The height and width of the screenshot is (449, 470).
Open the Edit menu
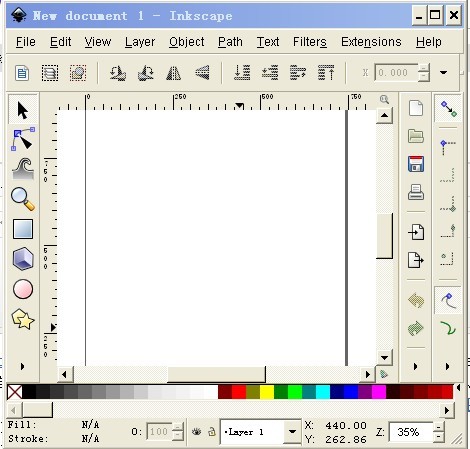(60, 42)
